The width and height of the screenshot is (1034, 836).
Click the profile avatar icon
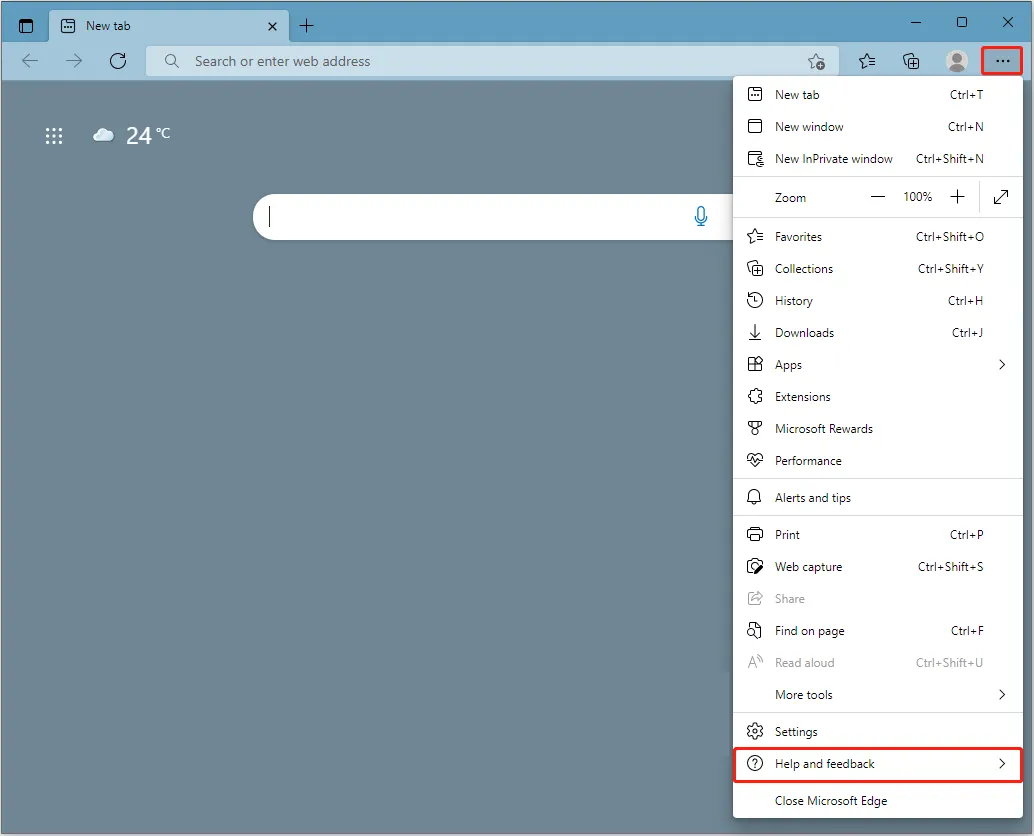(956, 61)
